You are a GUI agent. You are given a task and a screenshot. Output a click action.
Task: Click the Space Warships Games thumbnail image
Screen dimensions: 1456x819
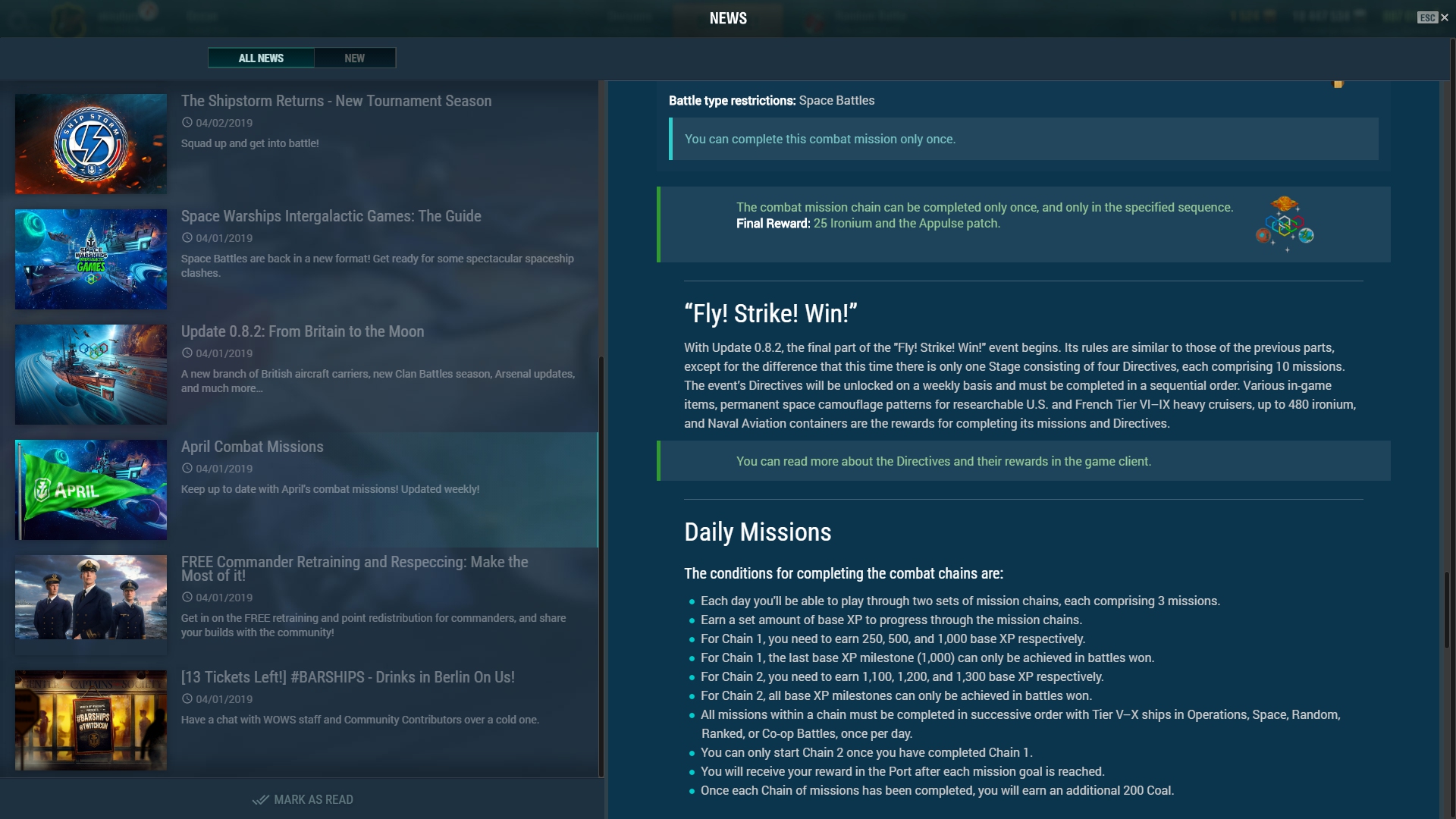[x=91, y=259]
